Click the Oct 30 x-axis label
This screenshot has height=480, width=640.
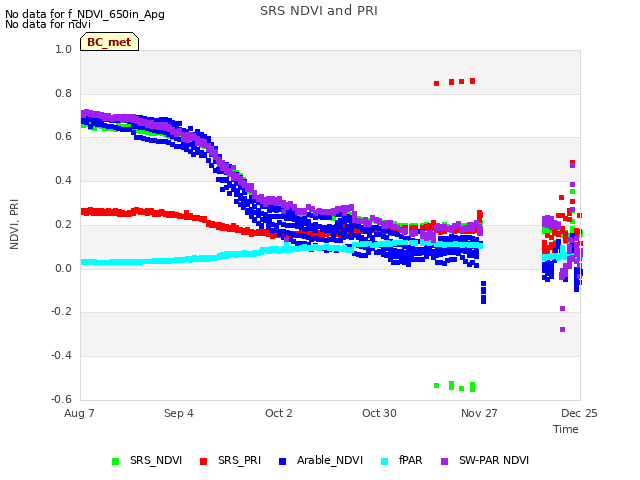click(x=379, y=413)
